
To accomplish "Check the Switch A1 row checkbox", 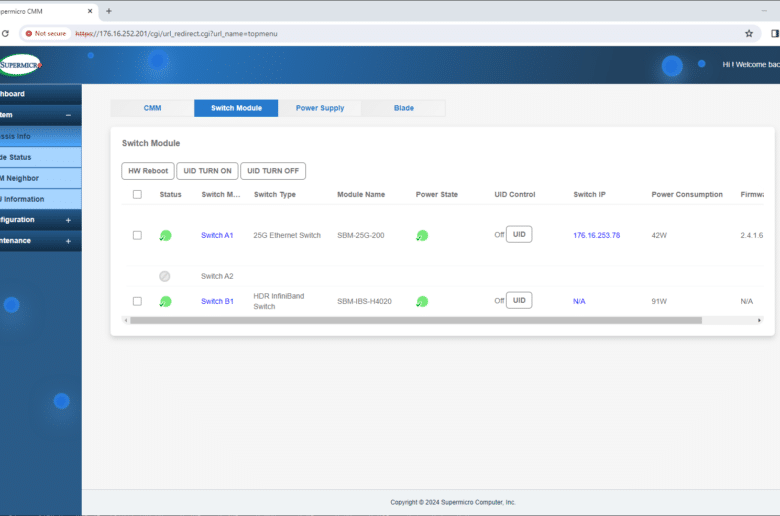I will pos(137,235).
